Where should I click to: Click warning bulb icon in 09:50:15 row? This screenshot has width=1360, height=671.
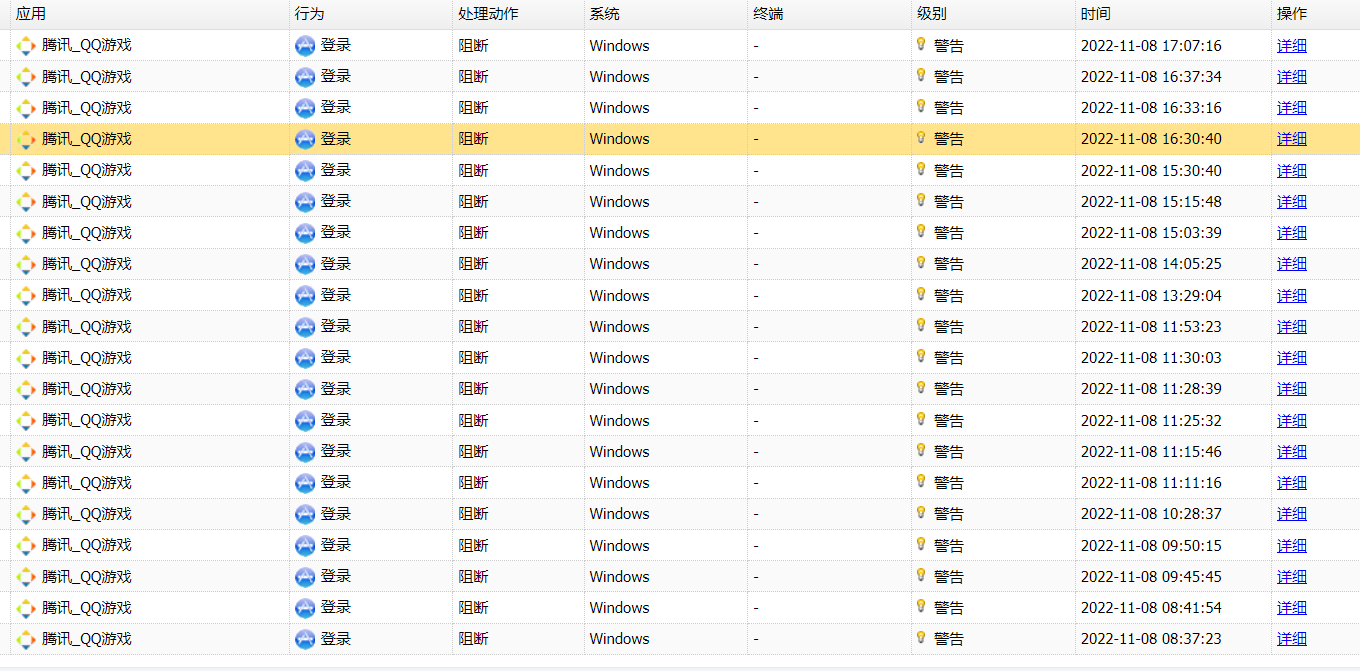(x=921, y=544)
